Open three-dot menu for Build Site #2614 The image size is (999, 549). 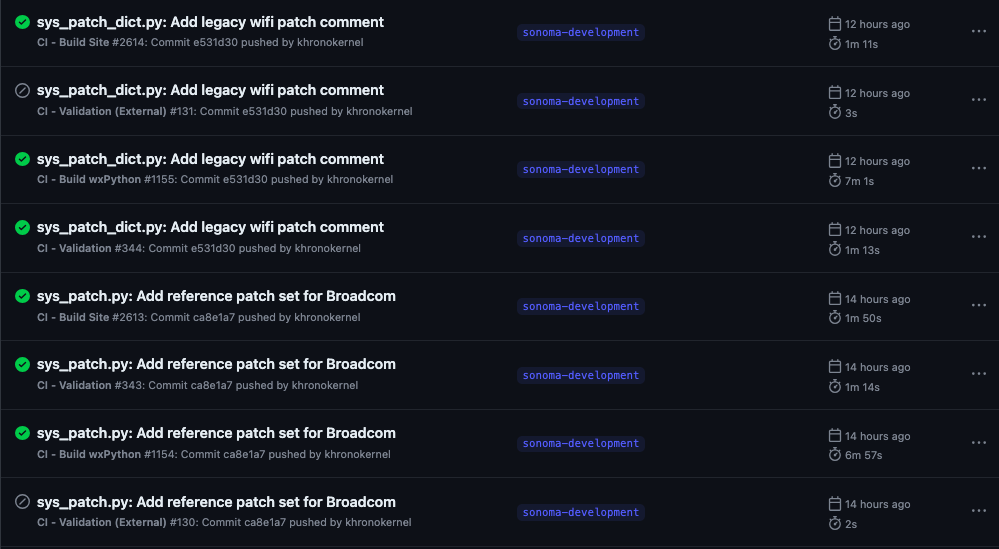[978, 31]
